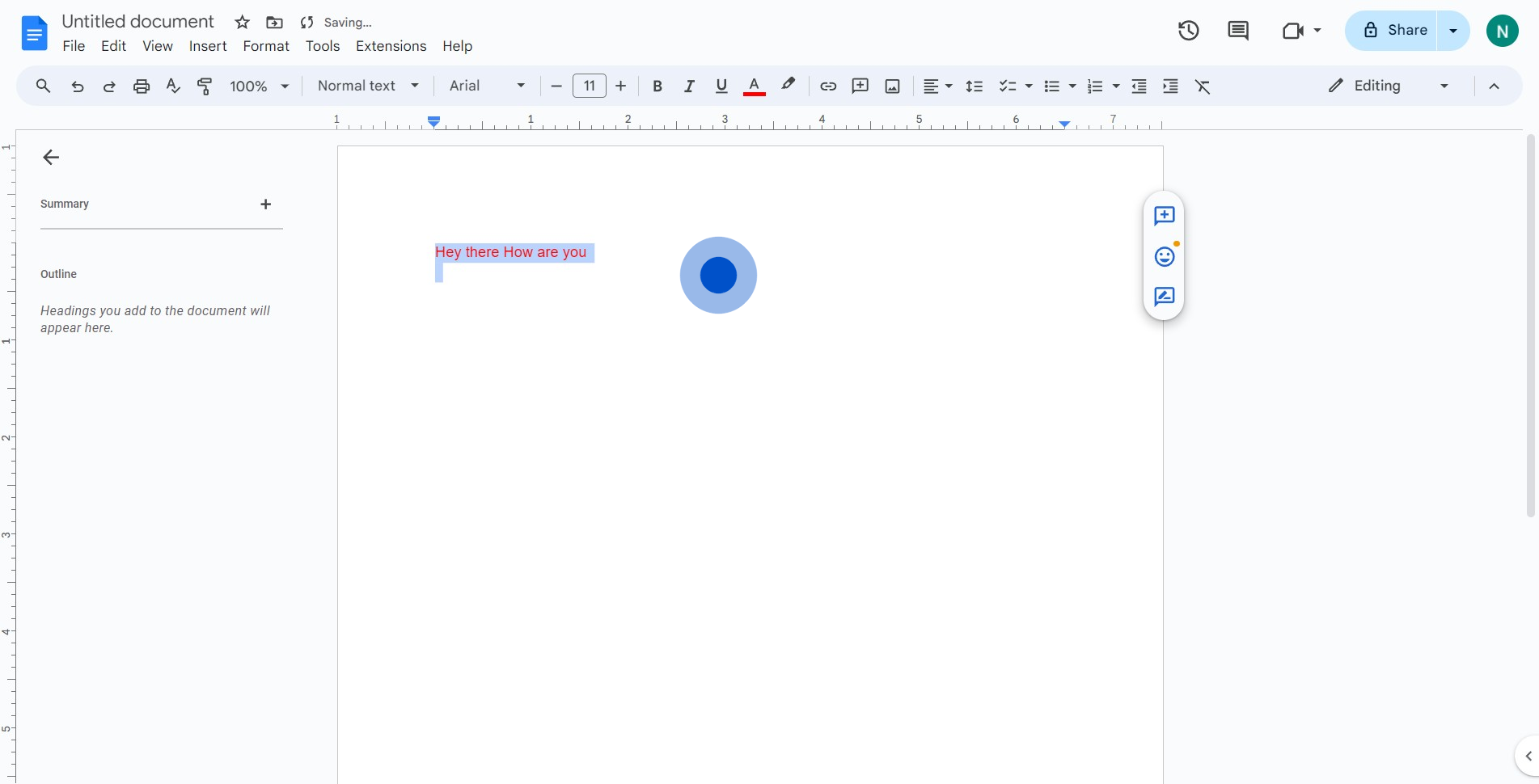Add comment from the floating side panel
This screenshot has height=784, width=1539.
click(1165, 216)
